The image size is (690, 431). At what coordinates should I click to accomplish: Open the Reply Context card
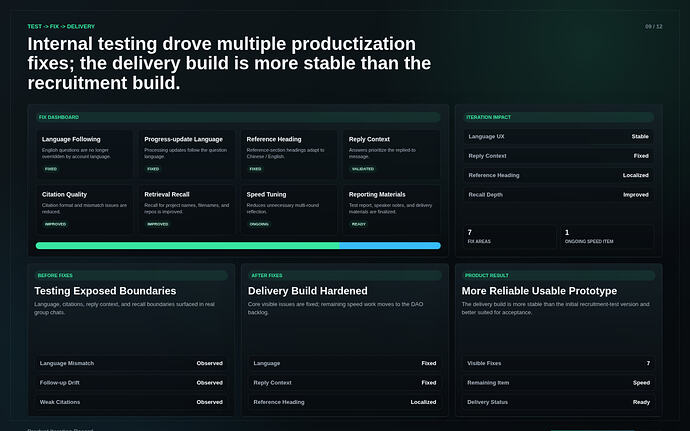[391, 154]
